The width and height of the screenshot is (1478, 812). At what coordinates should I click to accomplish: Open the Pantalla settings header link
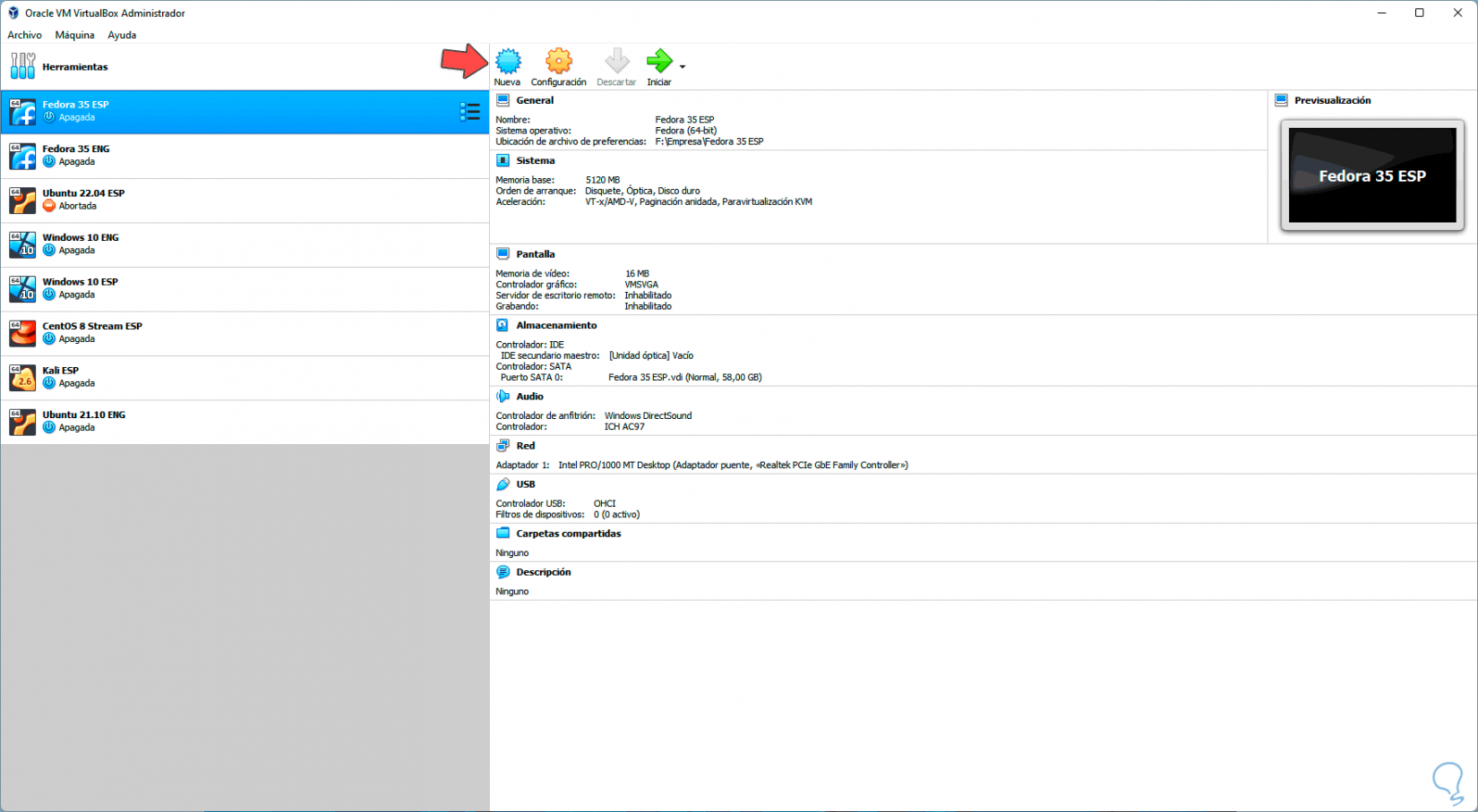coord(536,254)
